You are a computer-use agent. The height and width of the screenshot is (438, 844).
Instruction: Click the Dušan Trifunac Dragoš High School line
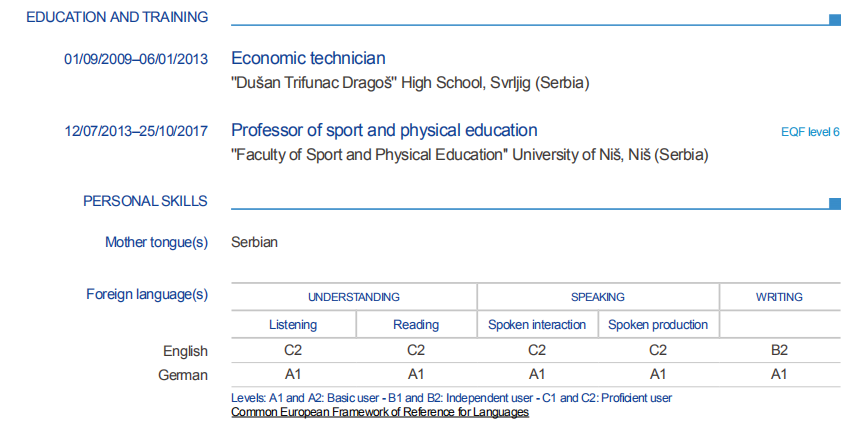410,83
